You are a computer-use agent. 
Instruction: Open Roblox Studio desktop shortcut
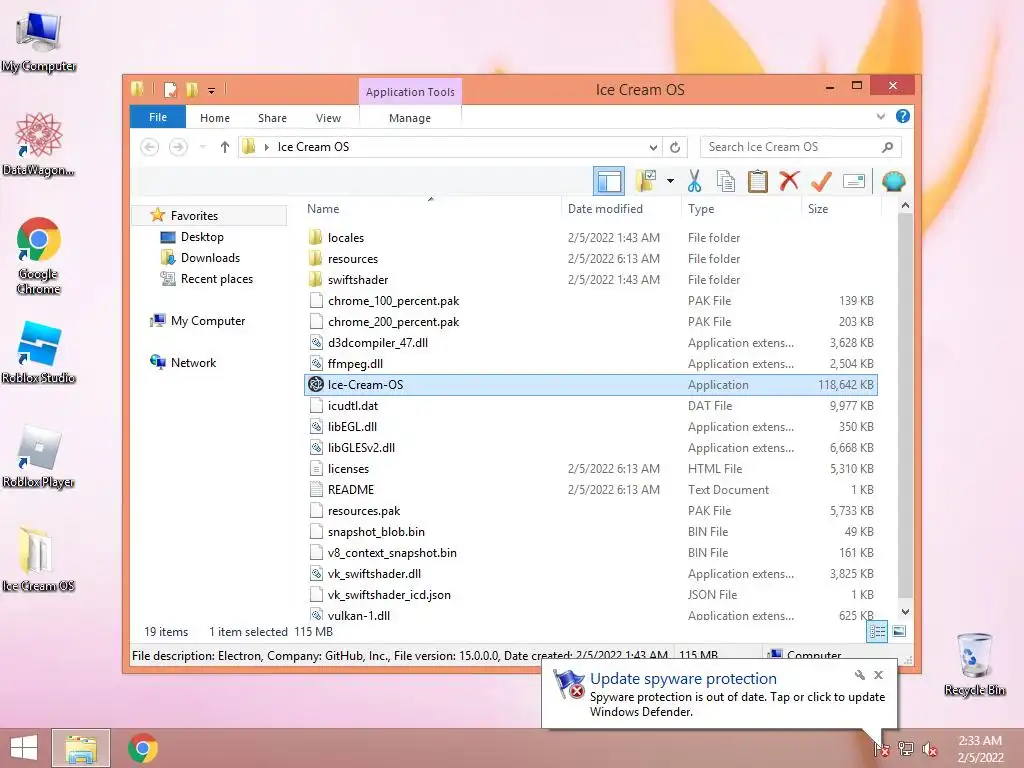coord(39,353)
